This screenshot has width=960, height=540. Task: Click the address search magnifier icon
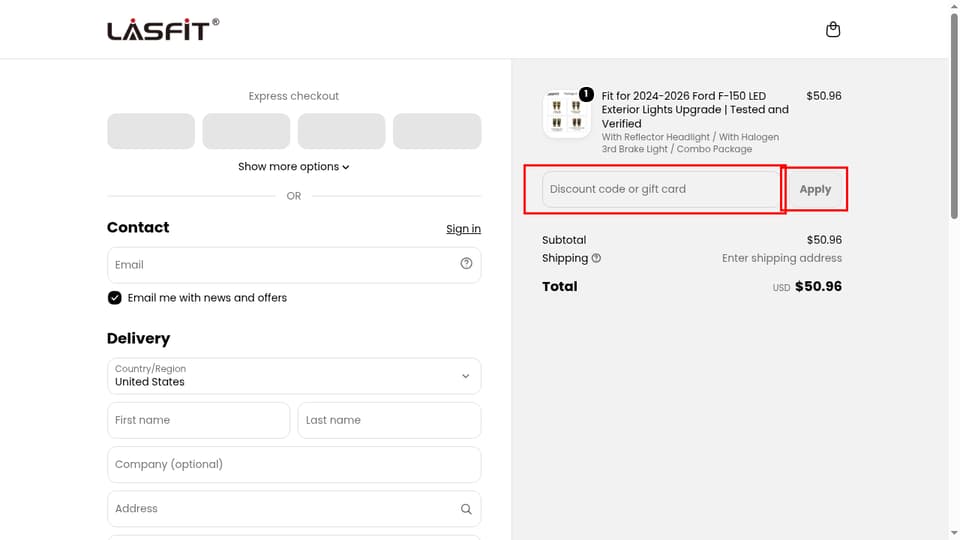pos(466,509)
